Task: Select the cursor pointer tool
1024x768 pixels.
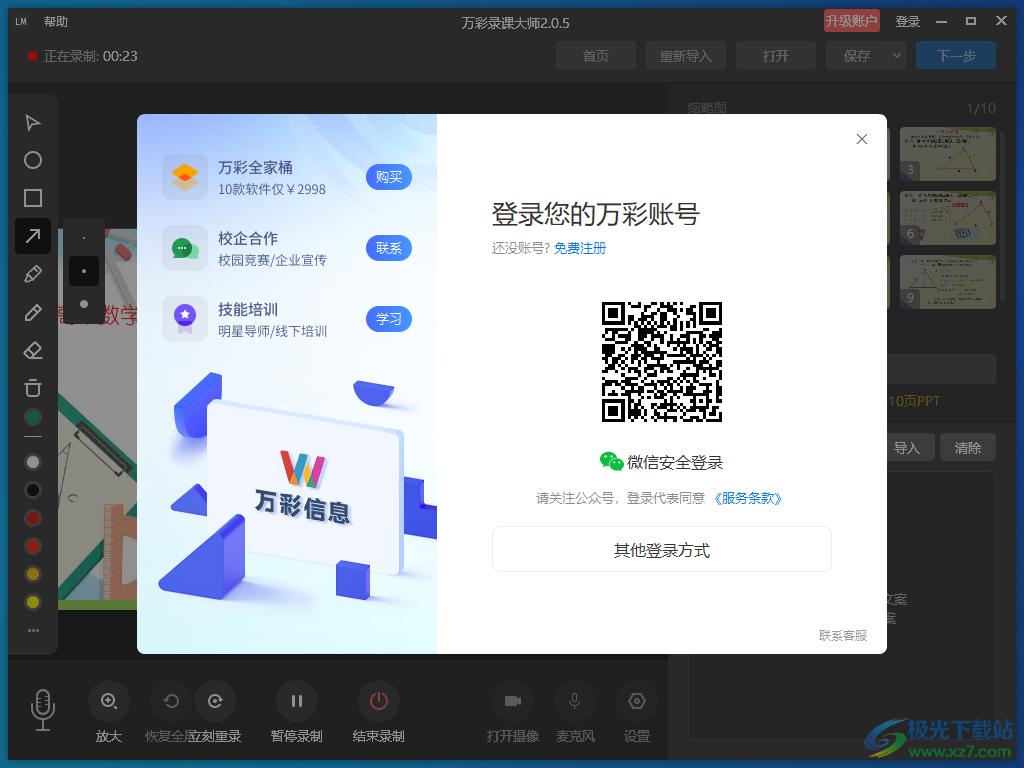Action: pos(33,123)
